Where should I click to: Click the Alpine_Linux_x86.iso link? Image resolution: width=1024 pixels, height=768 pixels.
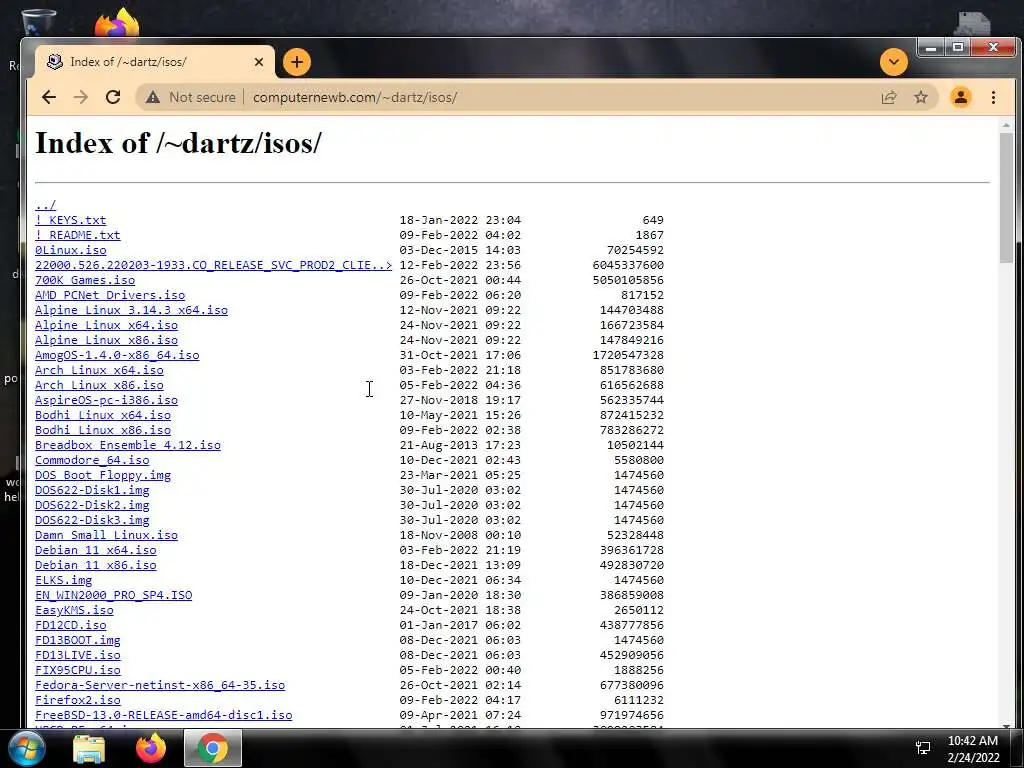[106, 340]
